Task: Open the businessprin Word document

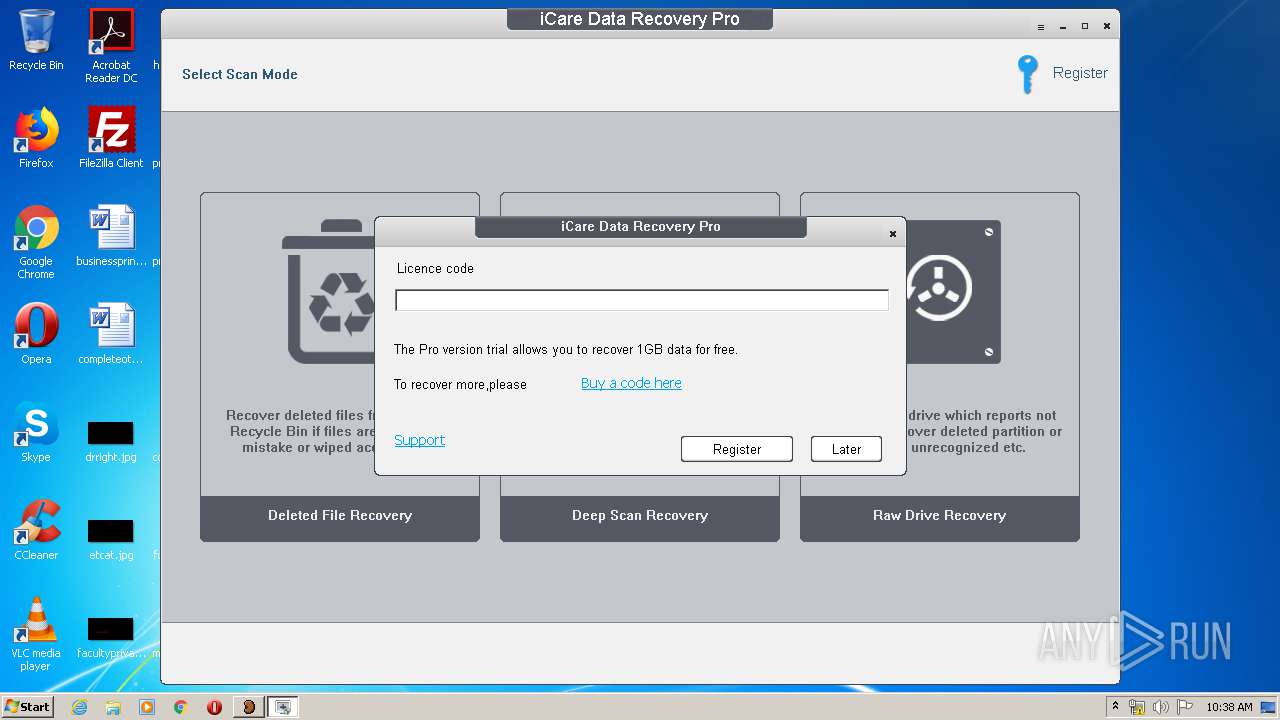Action: 111,236
